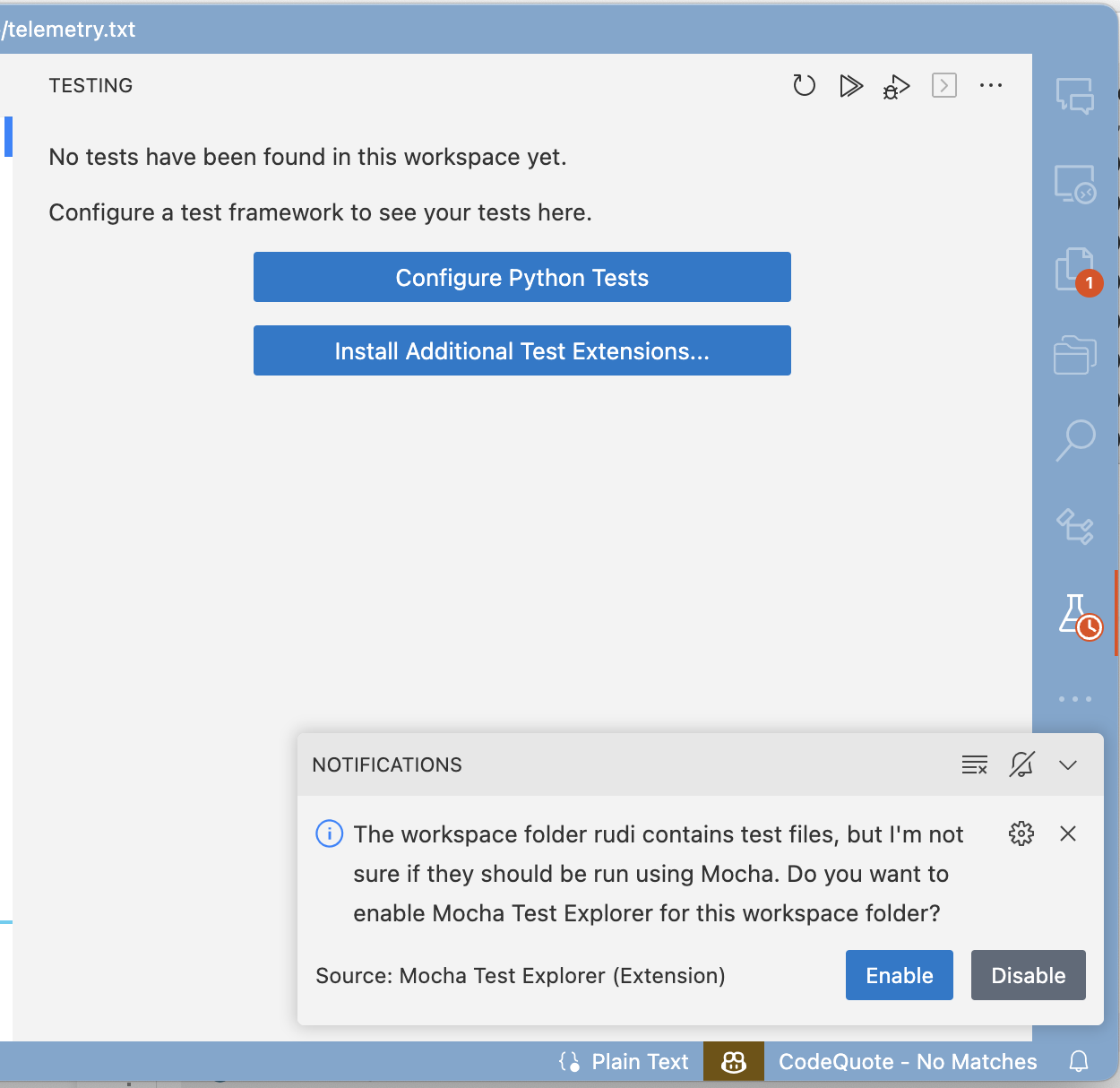Refresh tests in the Testing panel

tap(804, 85)
